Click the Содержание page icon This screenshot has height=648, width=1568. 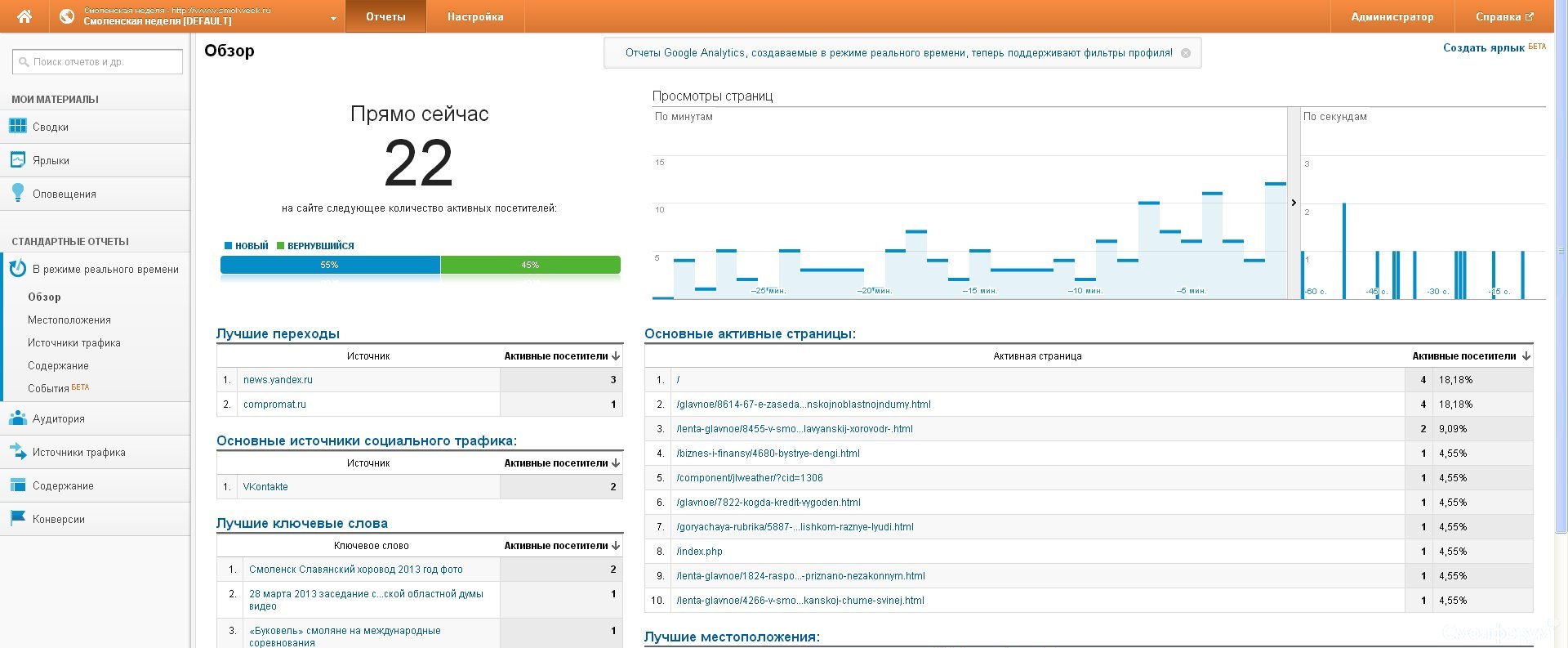click(x=18, y=485)
